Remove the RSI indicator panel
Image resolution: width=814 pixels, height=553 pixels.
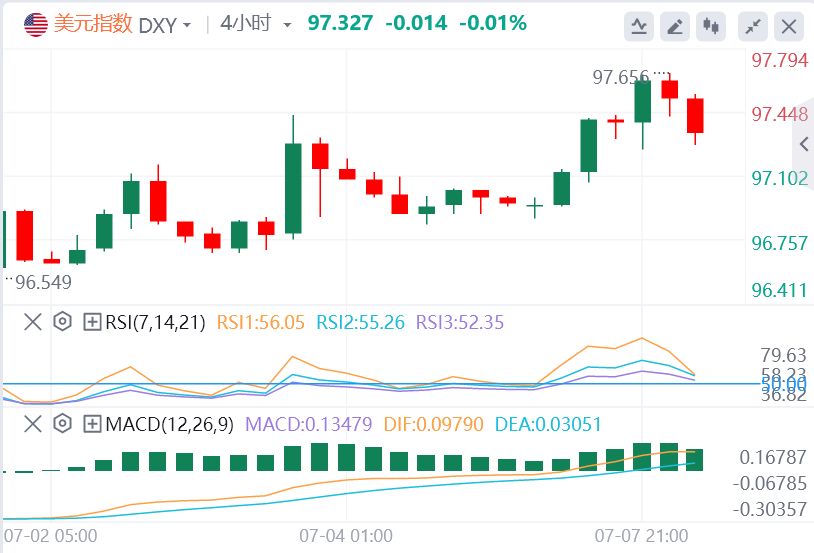tap(33, 322)
